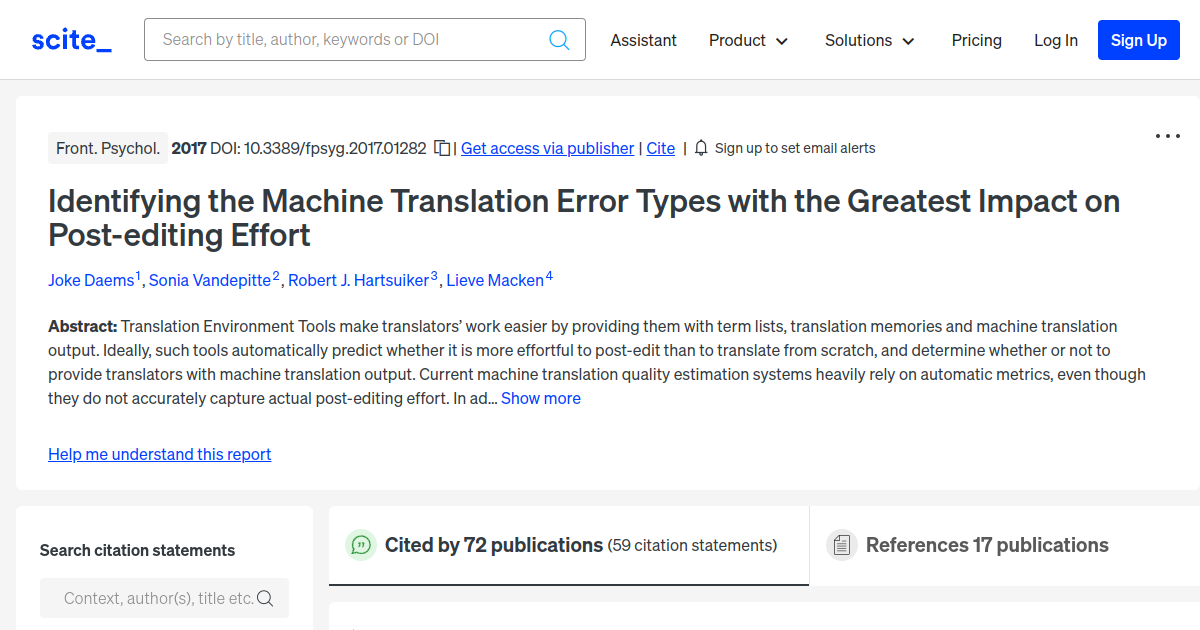
Task: Expand the Product dropdown menu
Action: 748,40
